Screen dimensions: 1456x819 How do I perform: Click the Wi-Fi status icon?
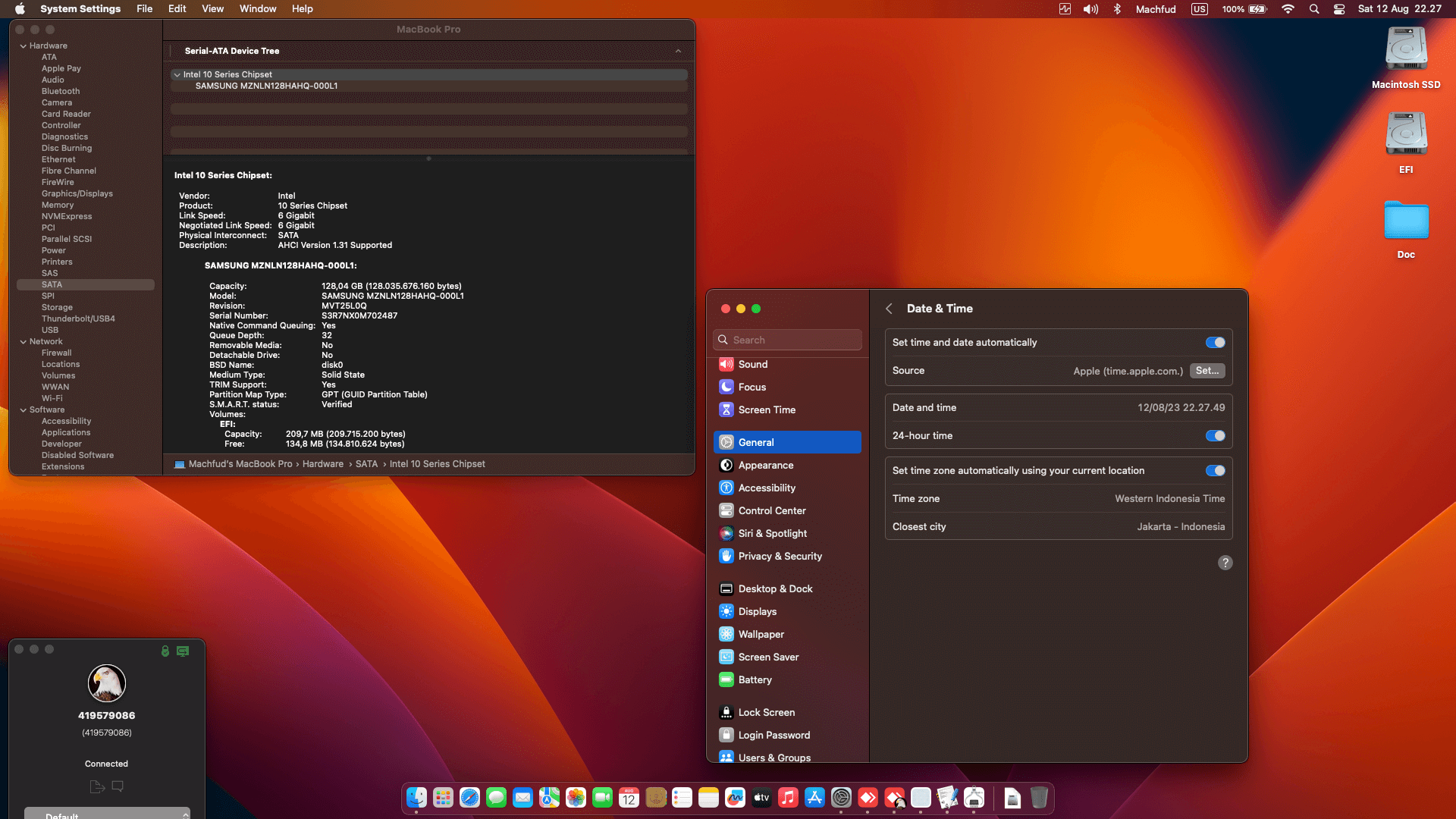pos(1288,9)
